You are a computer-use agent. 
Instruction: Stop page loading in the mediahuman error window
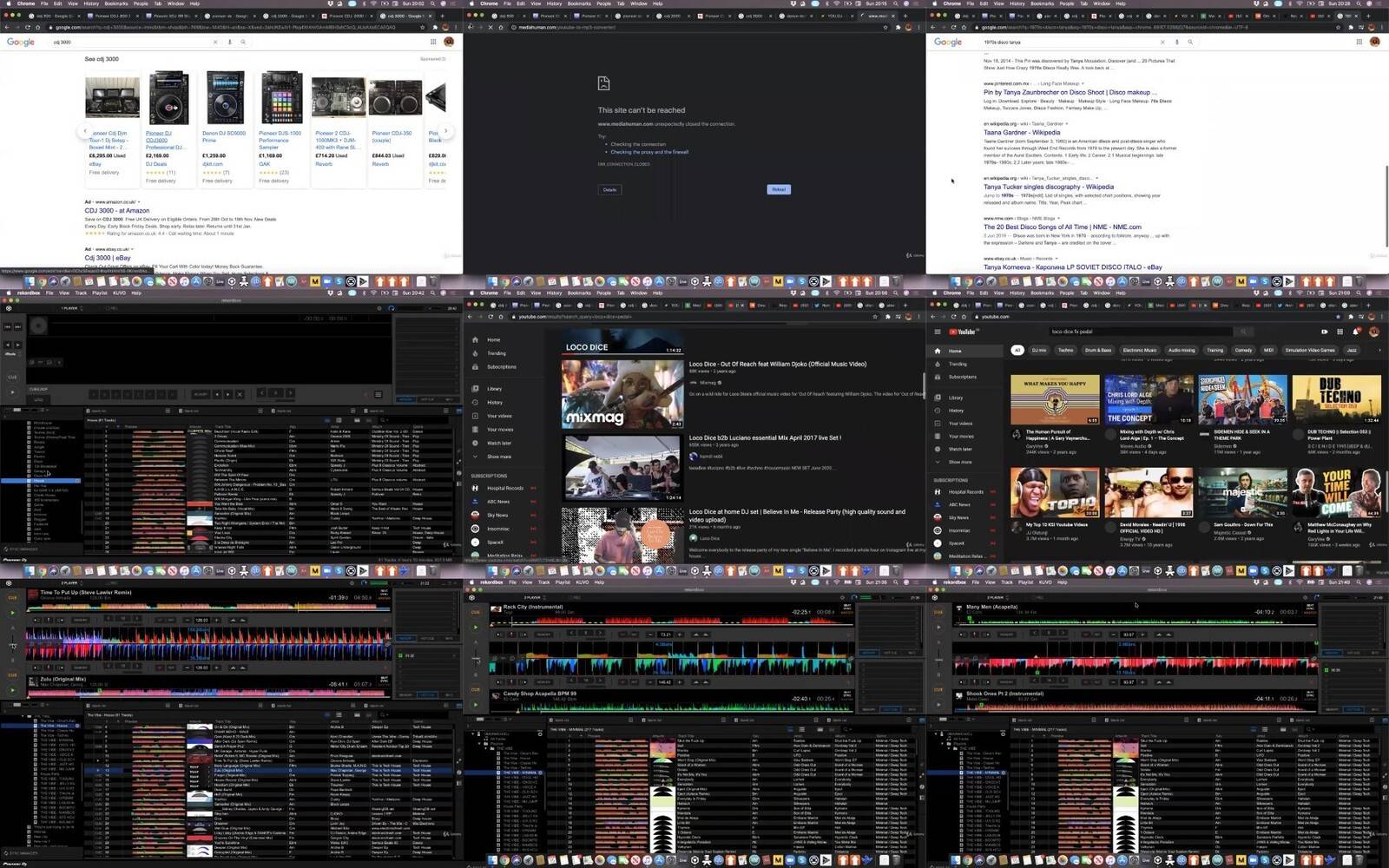tap(490, 27)
